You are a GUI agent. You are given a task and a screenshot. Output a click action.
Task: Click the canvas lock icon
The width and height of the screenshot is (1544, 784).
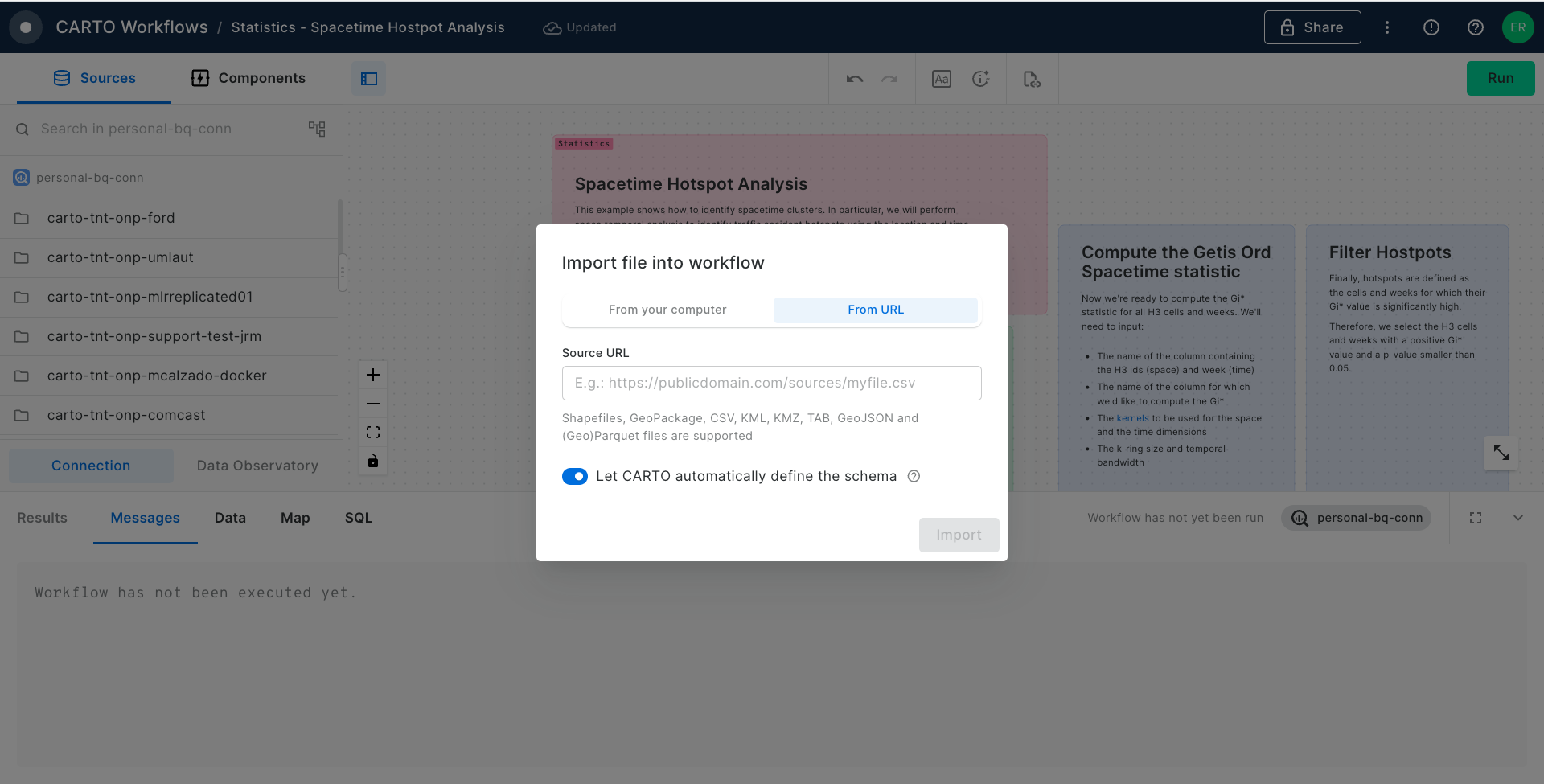click(373, 462)
